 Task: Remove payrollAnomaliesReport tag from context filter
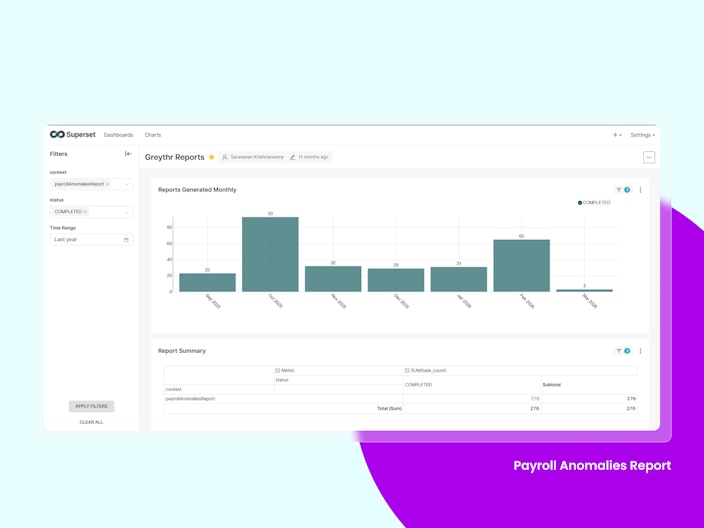pyautogui.click(x=107, y=184)
